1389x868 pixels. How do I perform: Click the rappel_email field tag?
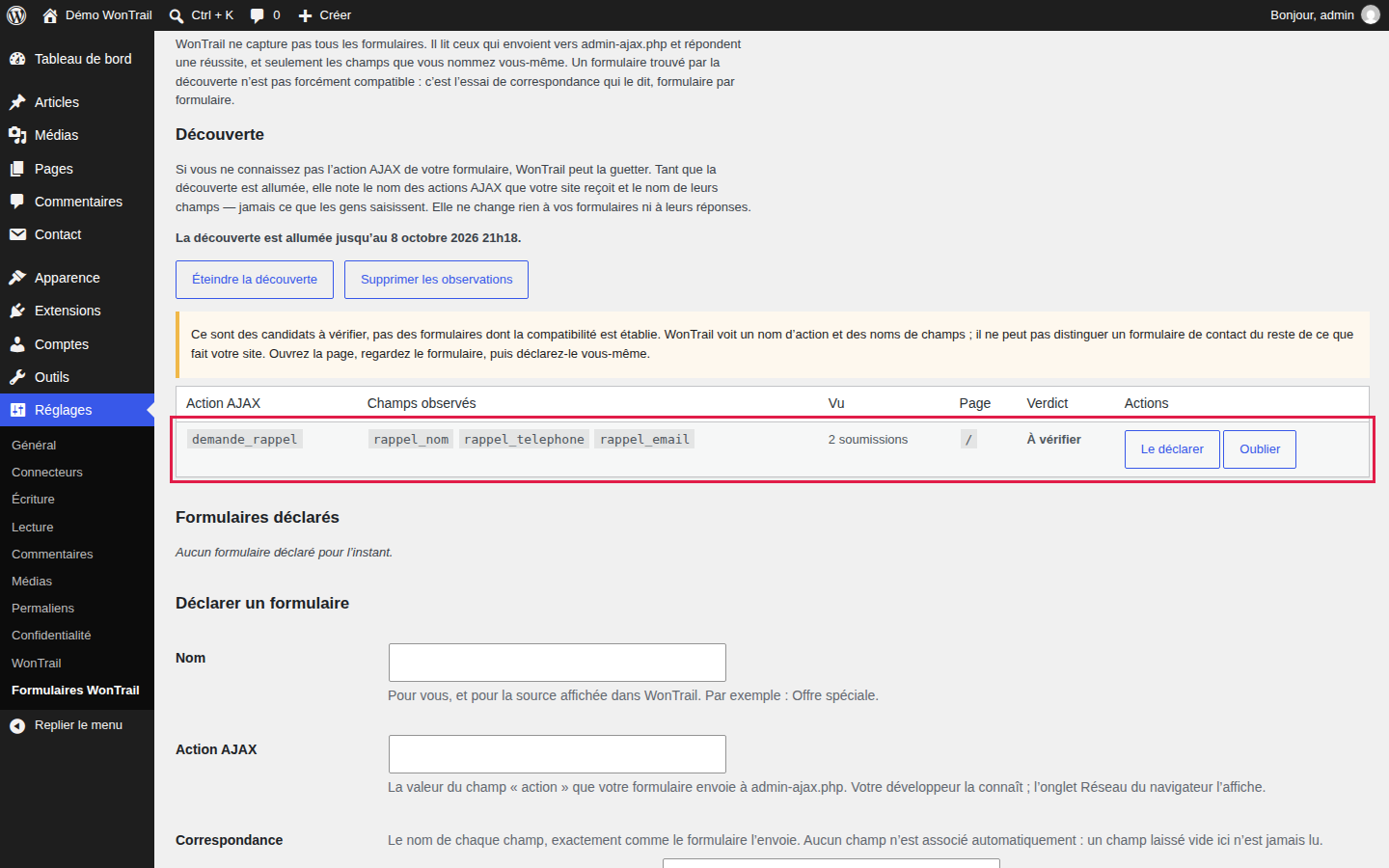(644, 440)
